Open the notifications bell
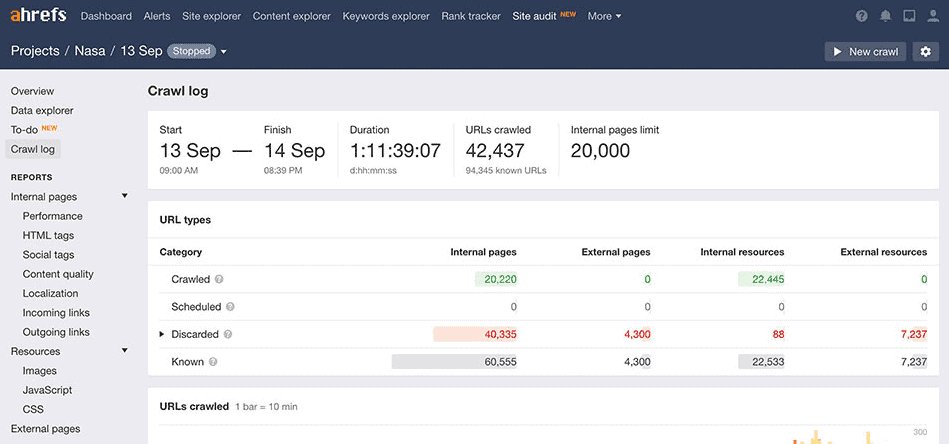This screenshot has width=949, height=444. click(885, 17)
